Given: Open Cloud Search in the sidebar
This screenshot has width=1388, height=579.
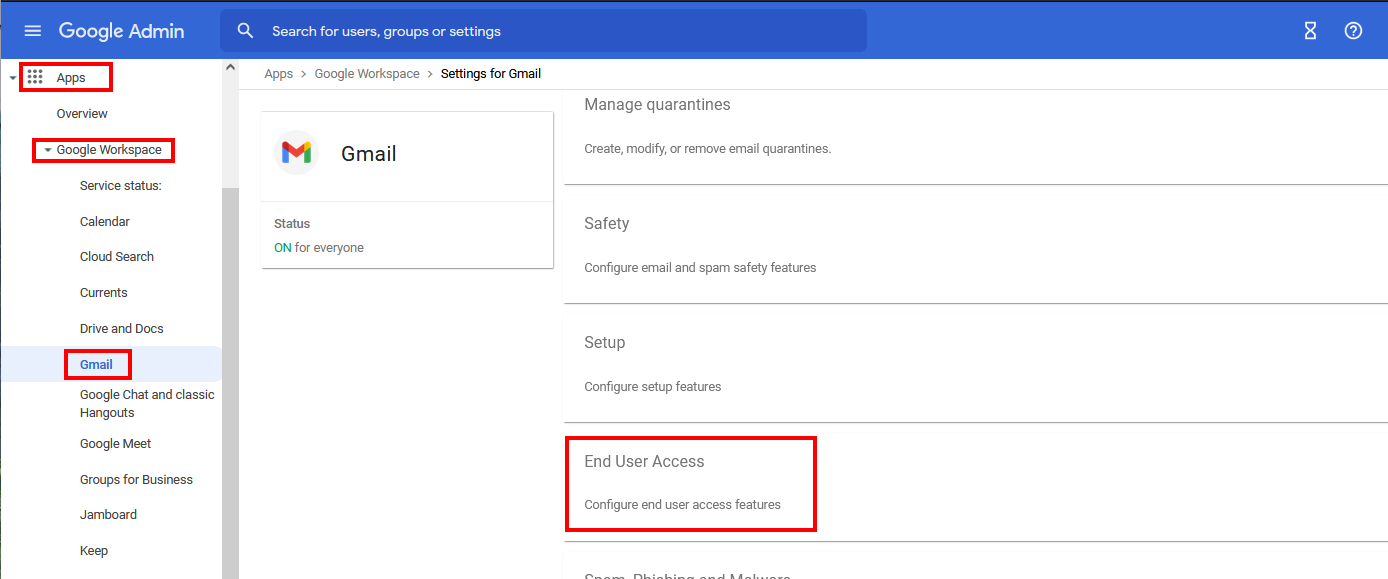Looking at the screenshot, I should tap(117, 257).
